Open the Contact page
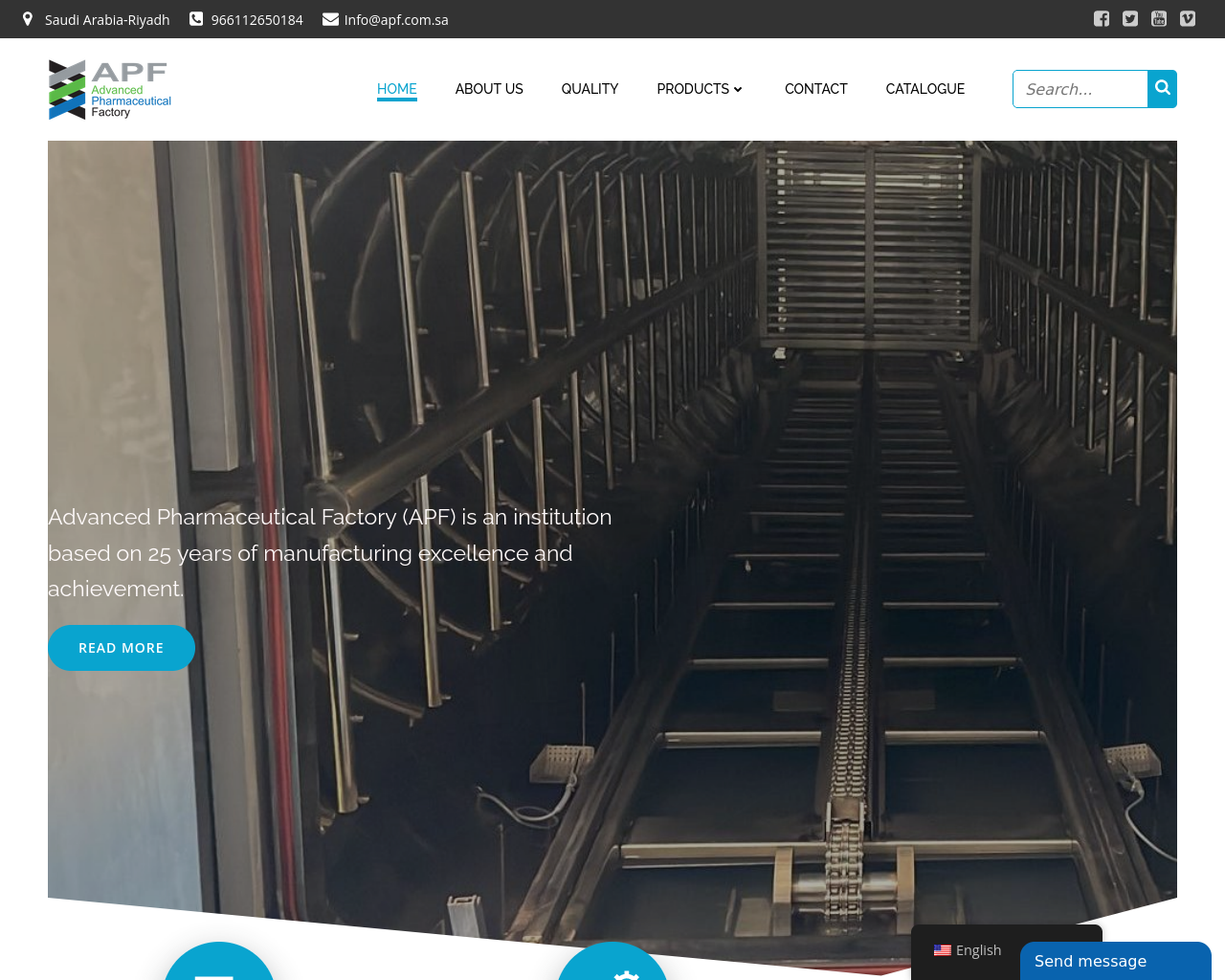Image resolution: width=1225 pixels, height=980 pixels. point(816,89)
